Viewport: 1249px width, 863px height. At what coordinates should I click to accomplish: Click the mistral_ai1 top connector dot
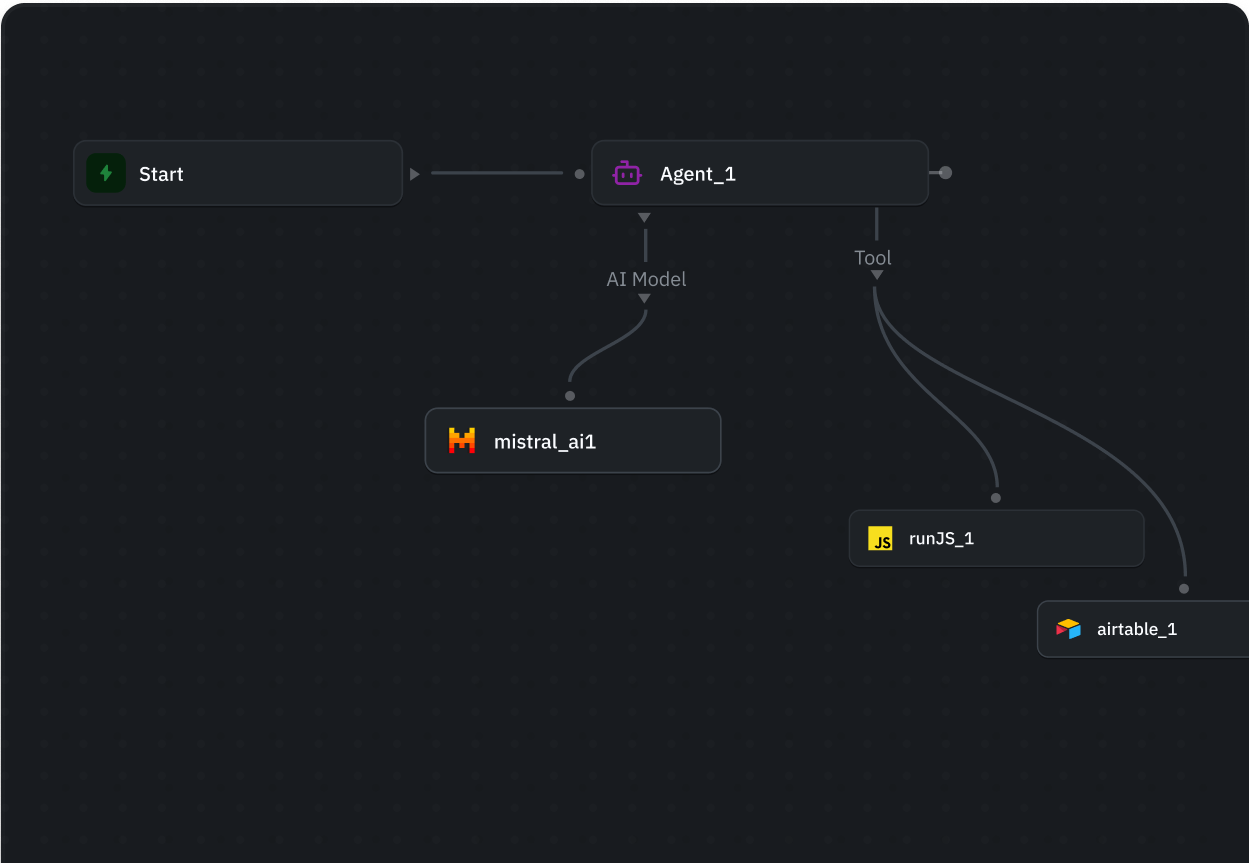(570, 396)
